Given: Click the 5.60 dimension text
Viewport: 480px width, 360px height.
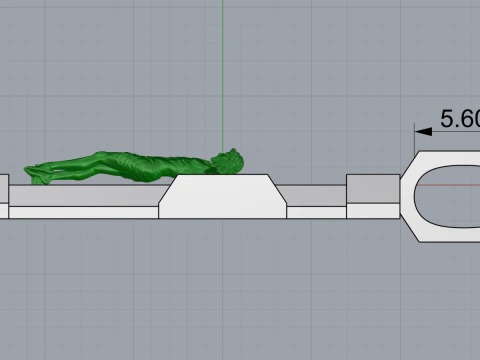Looking at the screenshot, I should pyautogui.click(x=460, y=119).
